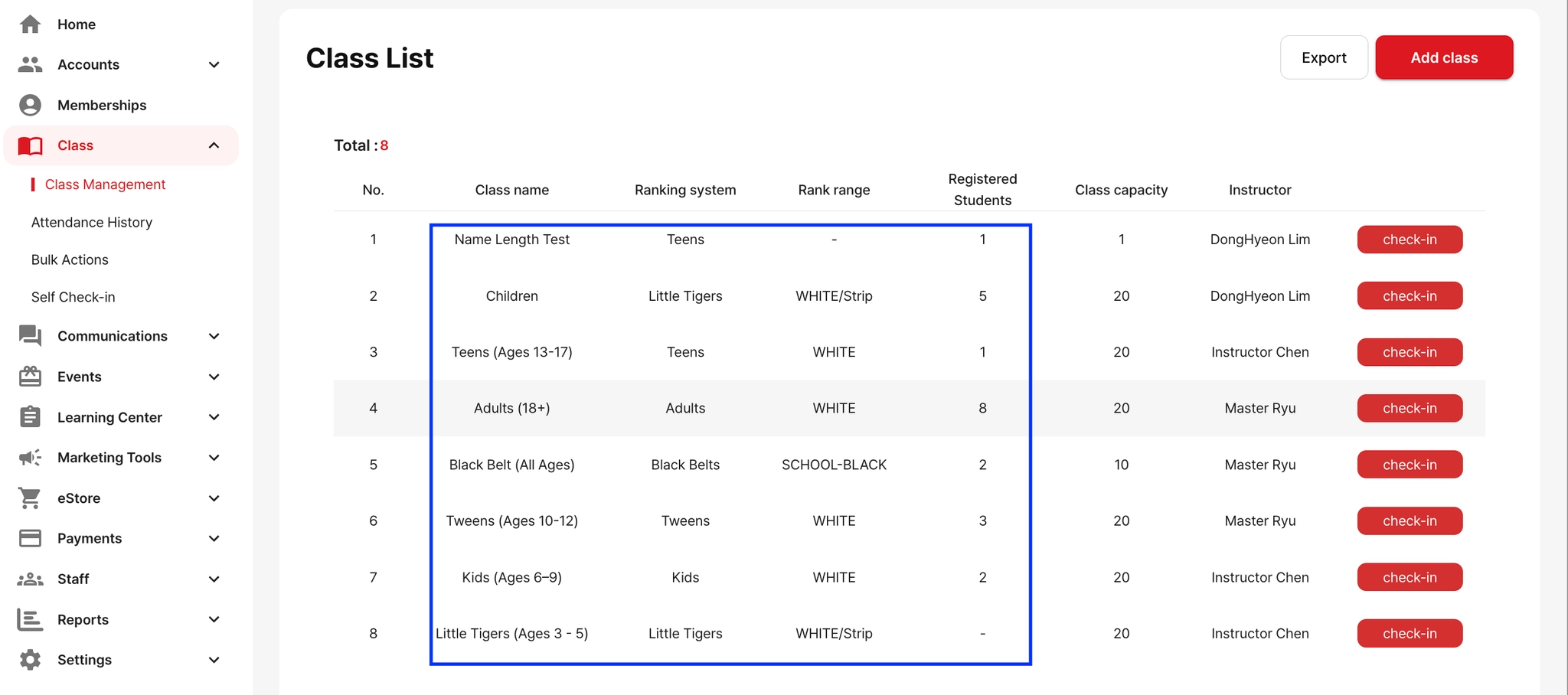Click the Marketing Tools megaphone icon
This screenshot has height=695, width=1568.
click(x=30, y=458)
